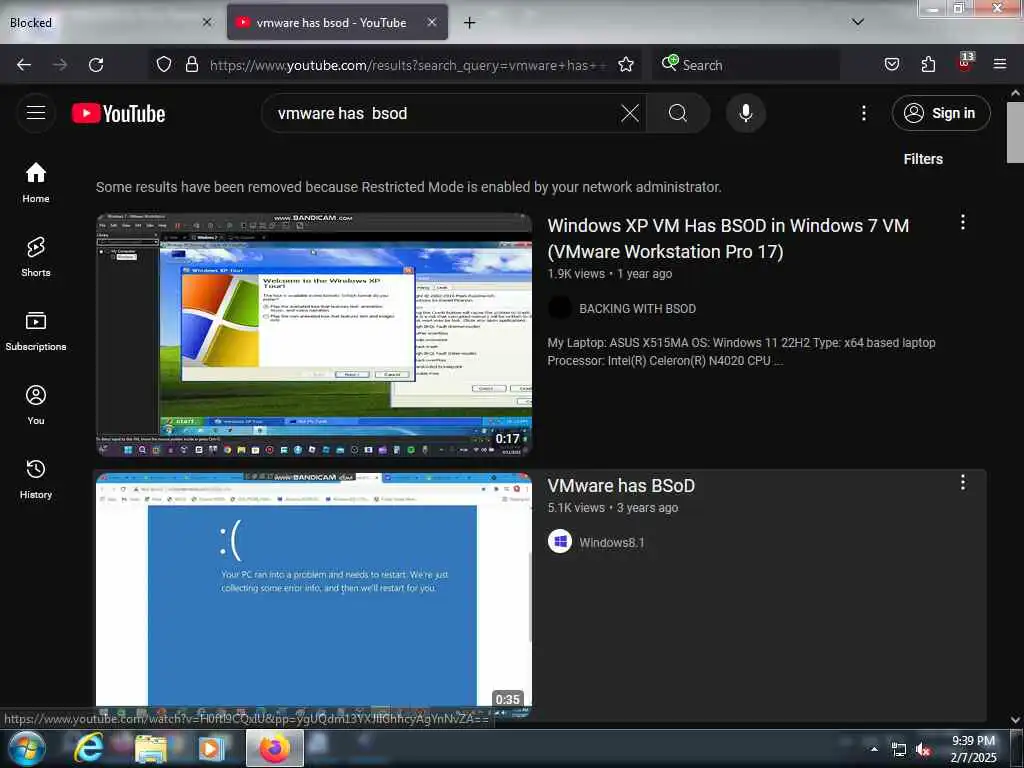1024x768 pixels.
Task: Open the Firefox hamburger application menu
Action: [999, 64]
